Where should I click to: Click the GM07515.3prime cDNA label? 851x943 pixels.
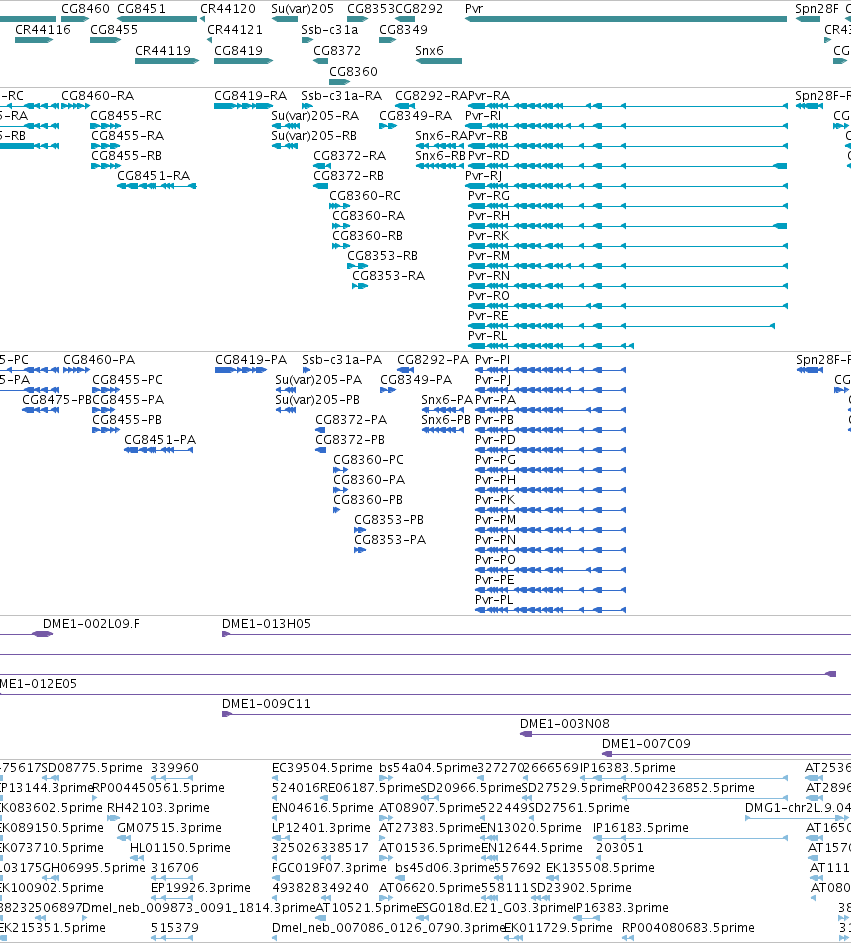[170, 828]
